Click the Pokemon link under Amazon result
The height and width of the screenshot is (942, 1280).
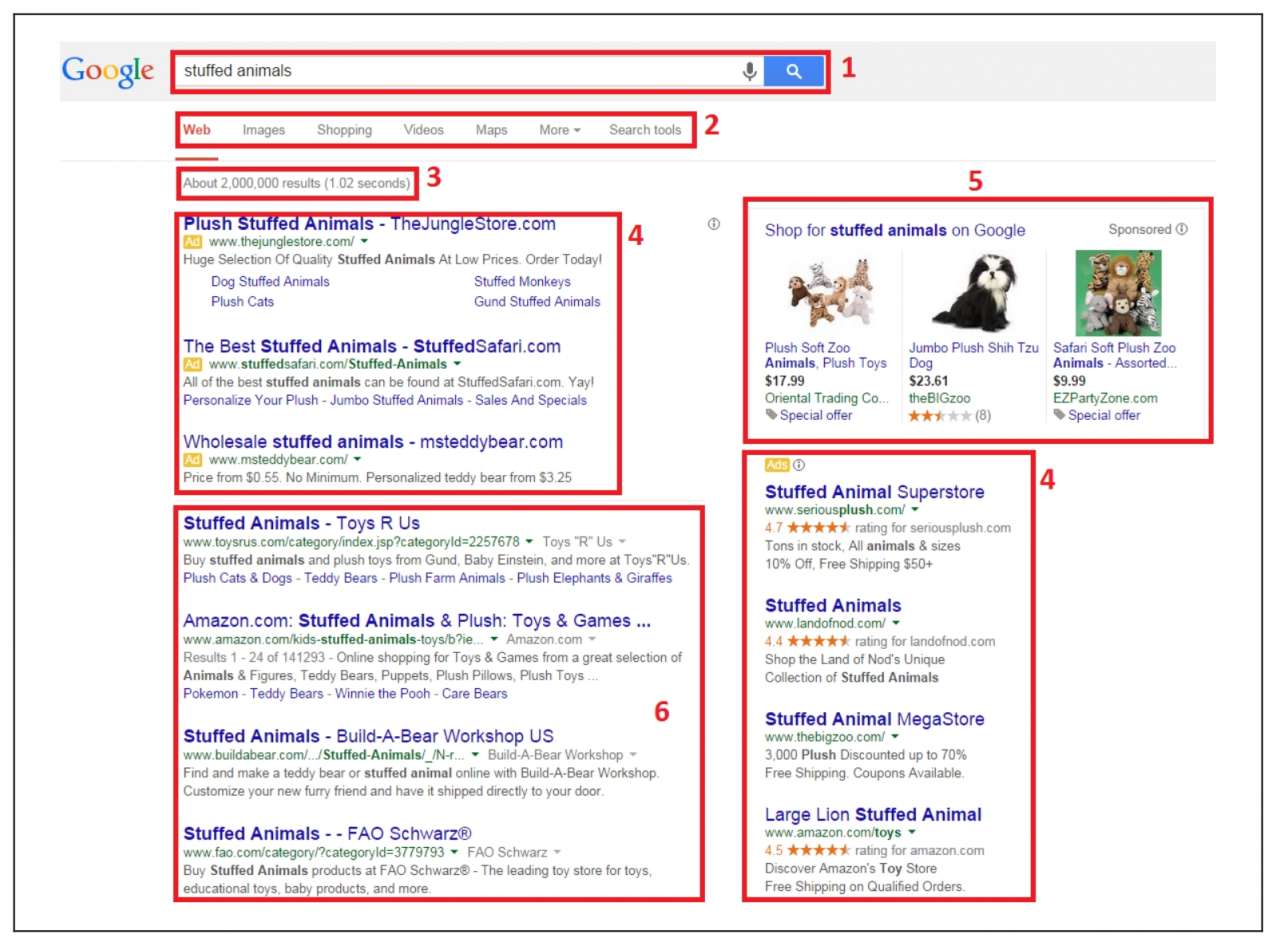[211, 694]
